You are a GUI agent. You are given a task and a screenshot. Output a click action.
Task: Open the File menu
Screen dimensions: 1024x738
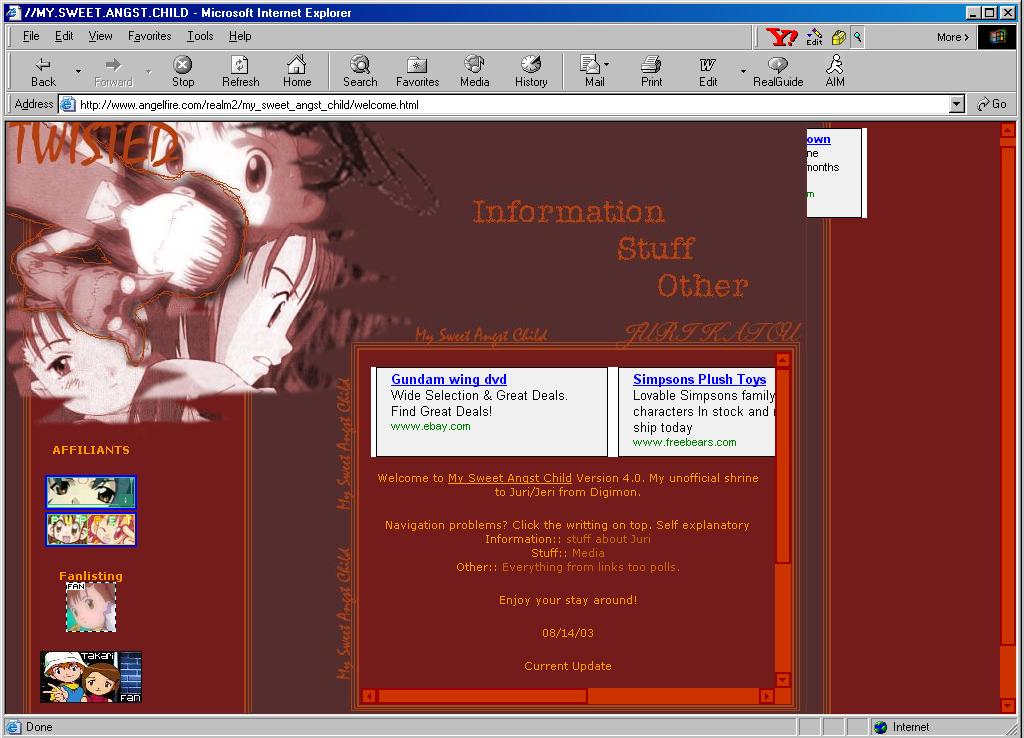[31, 36]
